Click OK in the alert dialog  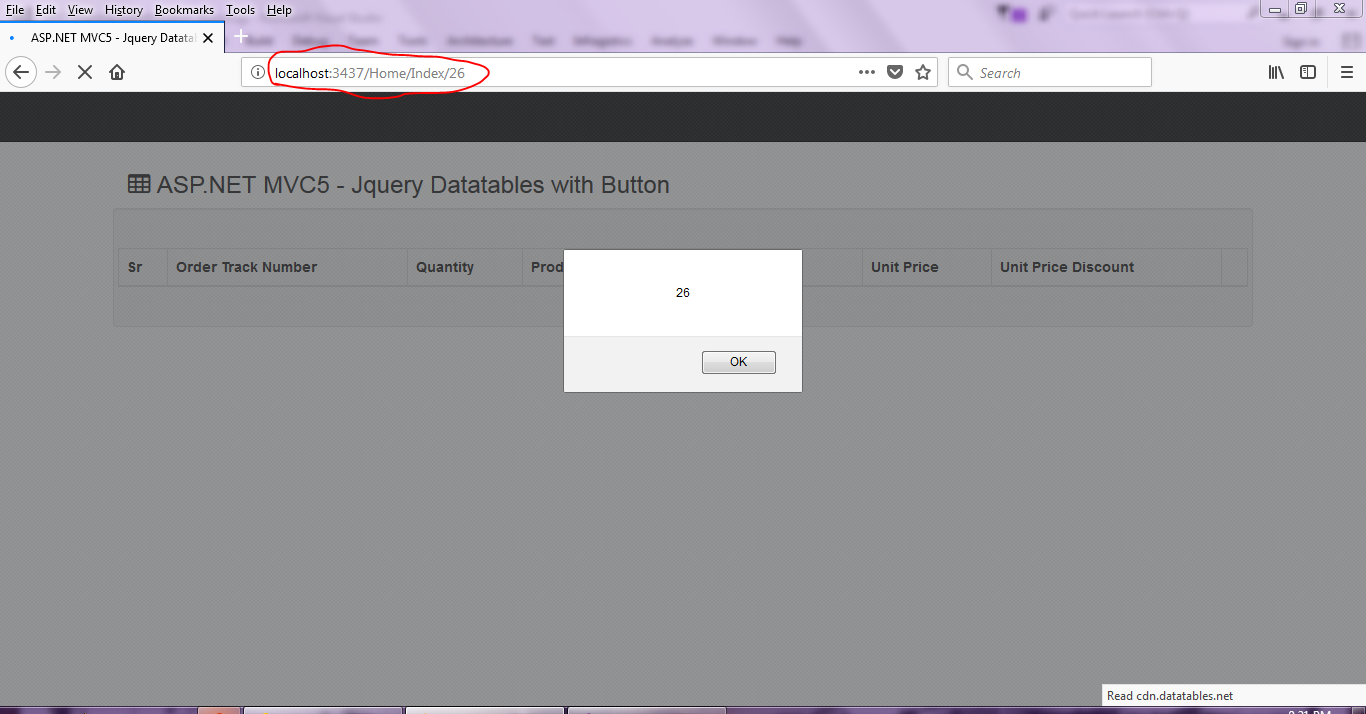tap(738, 362)
